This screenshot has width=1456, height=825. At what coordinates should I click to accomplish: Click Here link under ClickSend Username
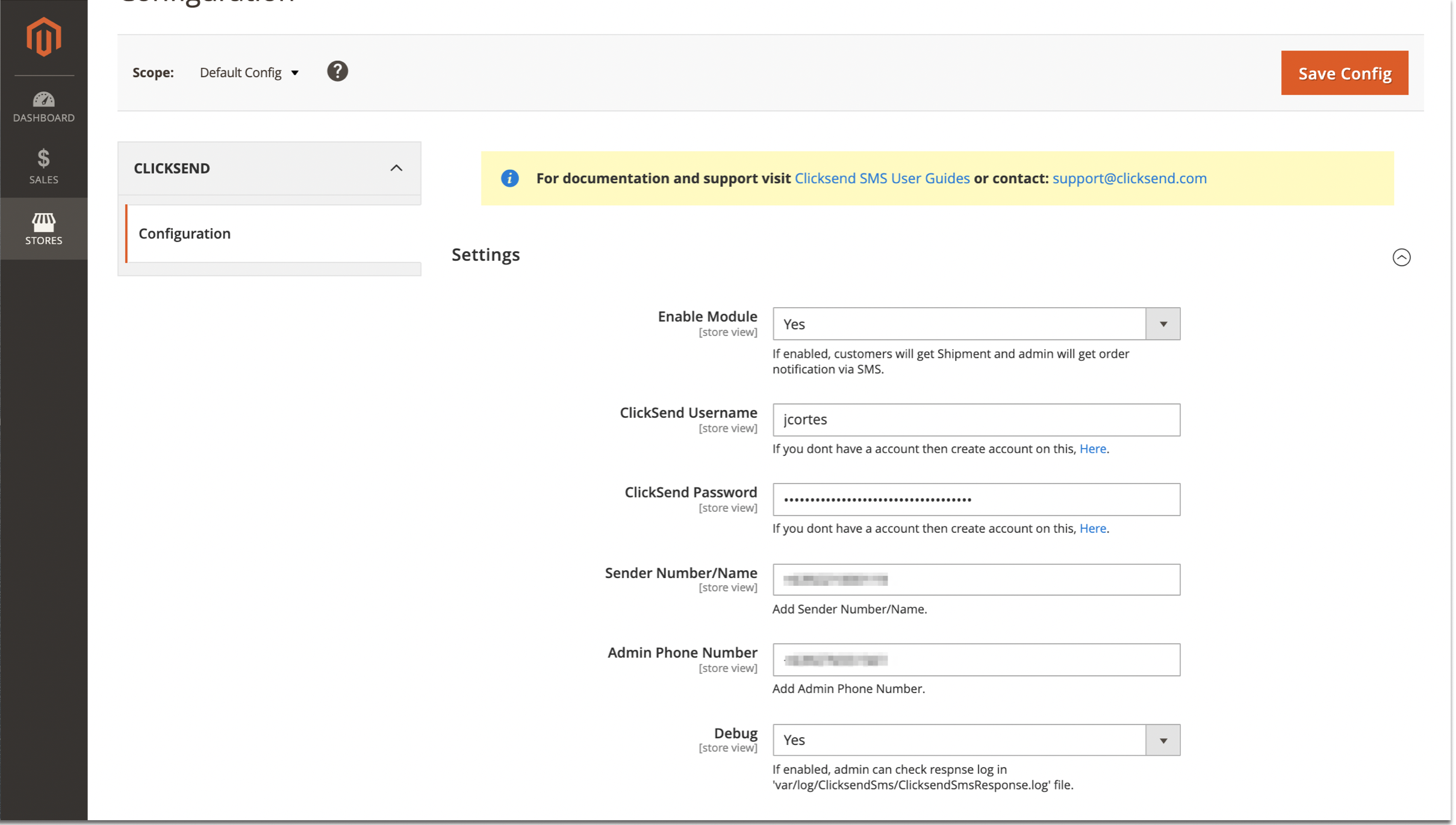[x=1092, y=449]
